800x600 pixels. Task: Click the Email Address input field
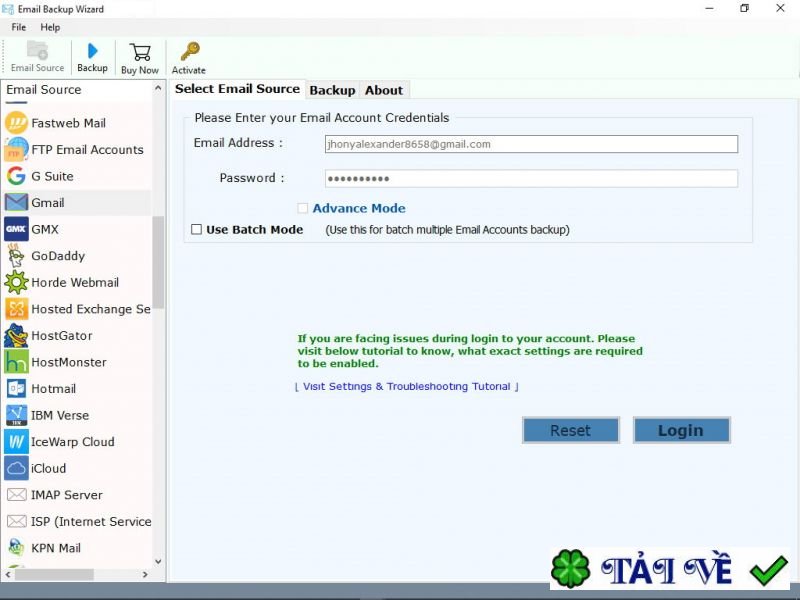pos(531,144)
